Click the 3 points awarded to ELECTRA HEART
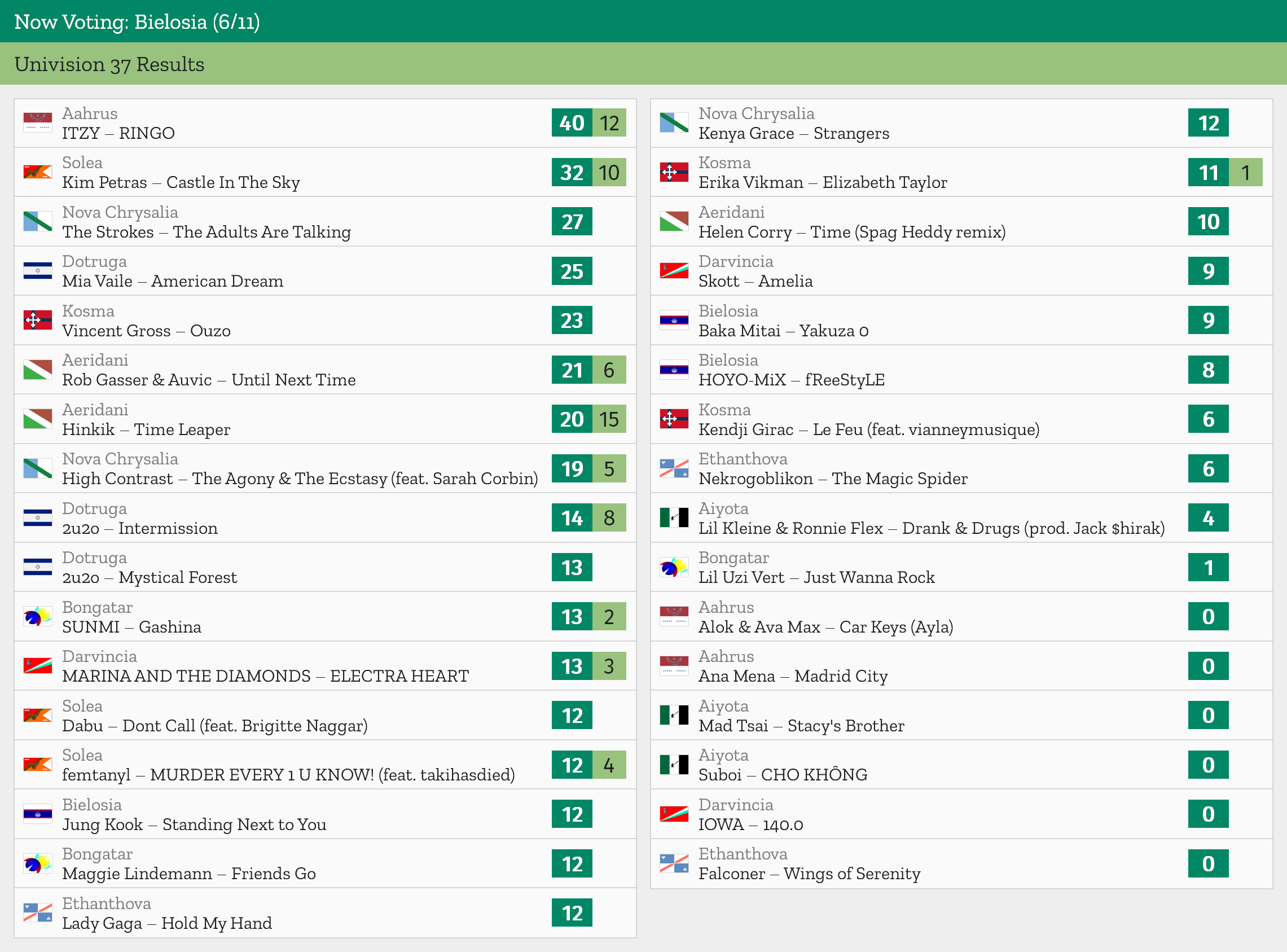This screenshot has width=1287, height=952. [609, 665]
